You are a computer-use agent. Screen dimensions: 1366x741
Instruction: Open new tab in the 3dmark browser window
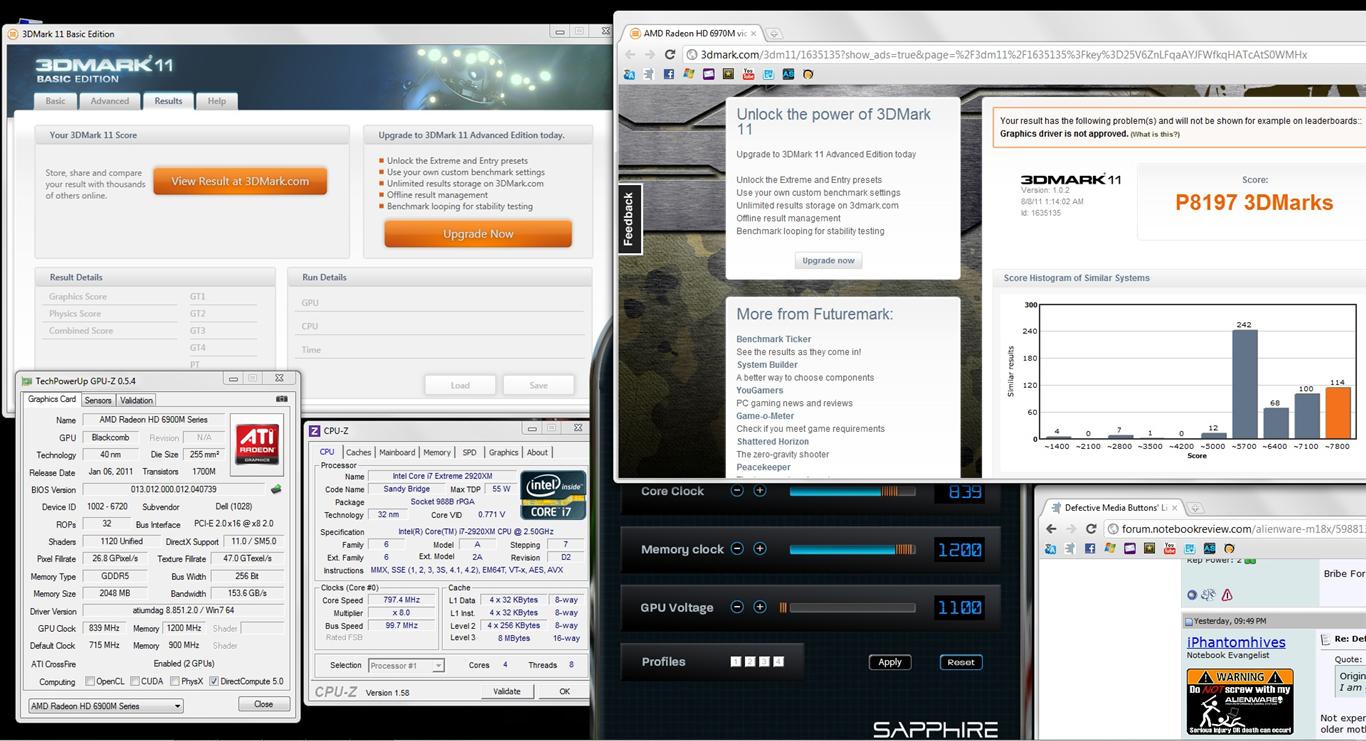(x=774, y=33)
